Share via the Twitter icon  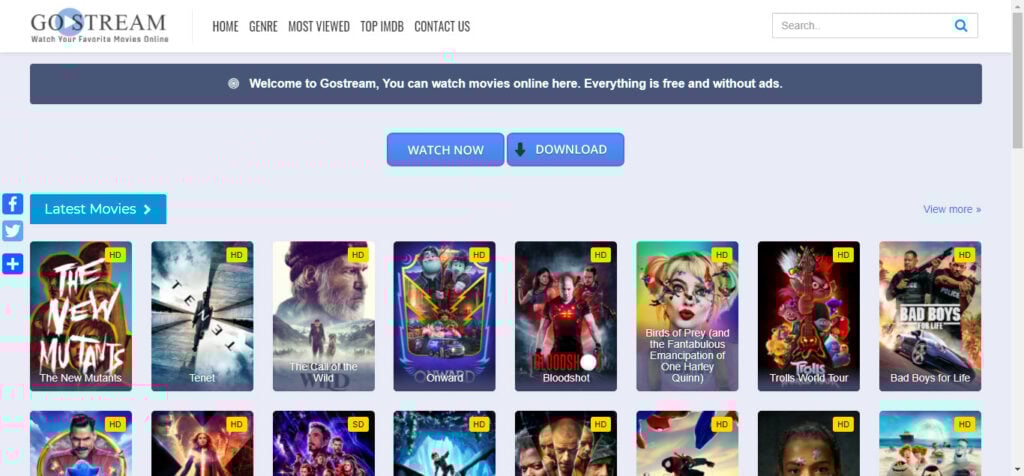pyautogui.click(x=12, y=231)
